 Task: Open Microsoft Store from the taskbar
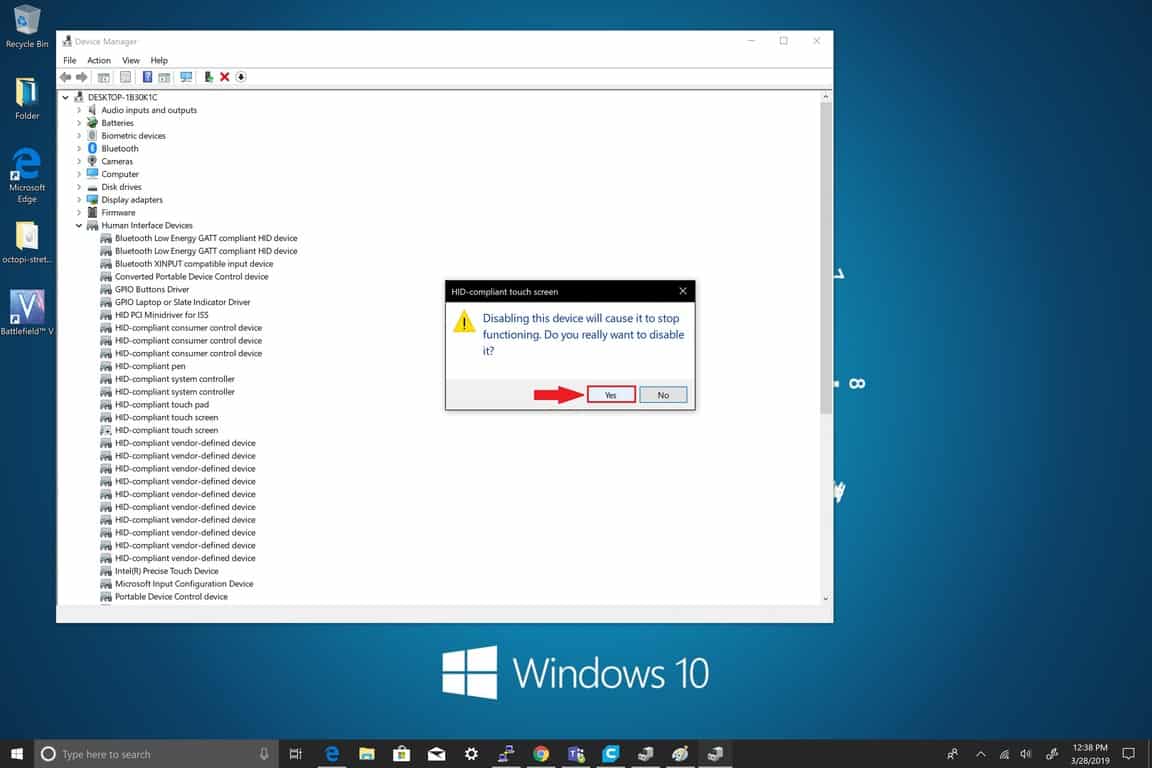click(401, 754)
